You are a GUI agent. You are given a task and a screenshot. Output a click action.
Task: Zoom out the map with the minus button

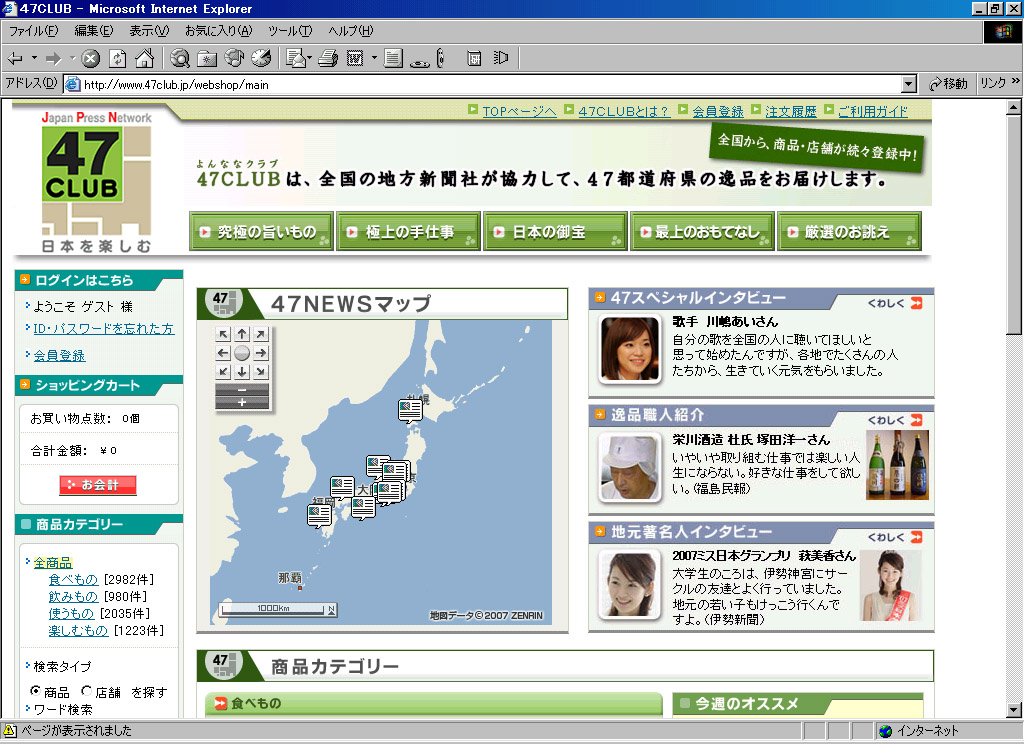(242, 390)
